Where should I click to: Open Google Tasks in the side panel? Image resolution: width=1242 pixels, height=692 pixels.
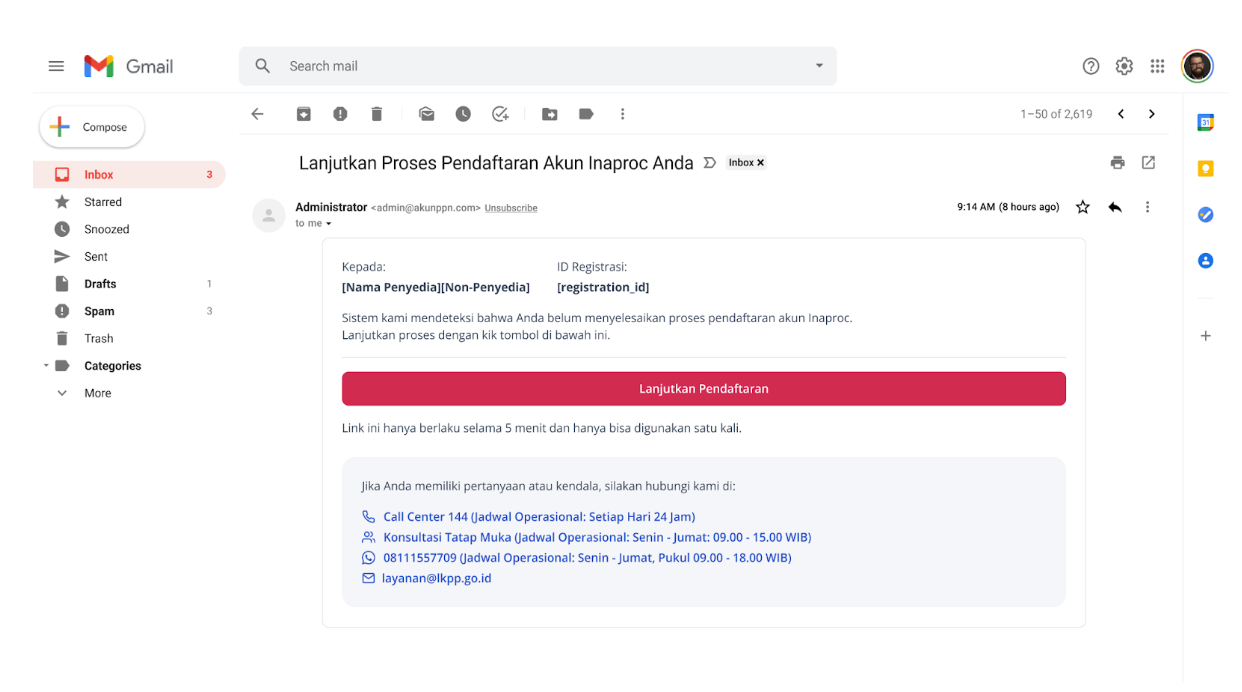point(1205,214)
